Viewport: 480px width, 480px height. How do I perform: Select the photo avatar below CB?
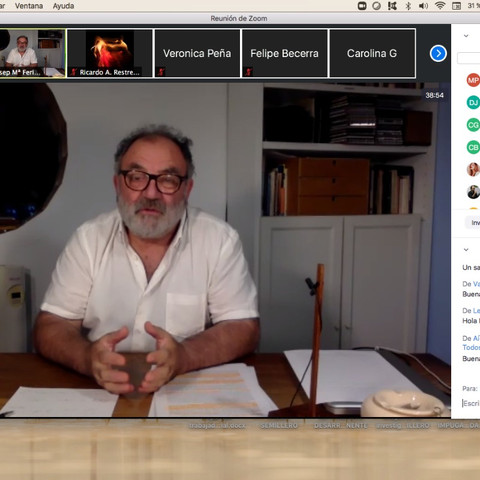(473, 169)
